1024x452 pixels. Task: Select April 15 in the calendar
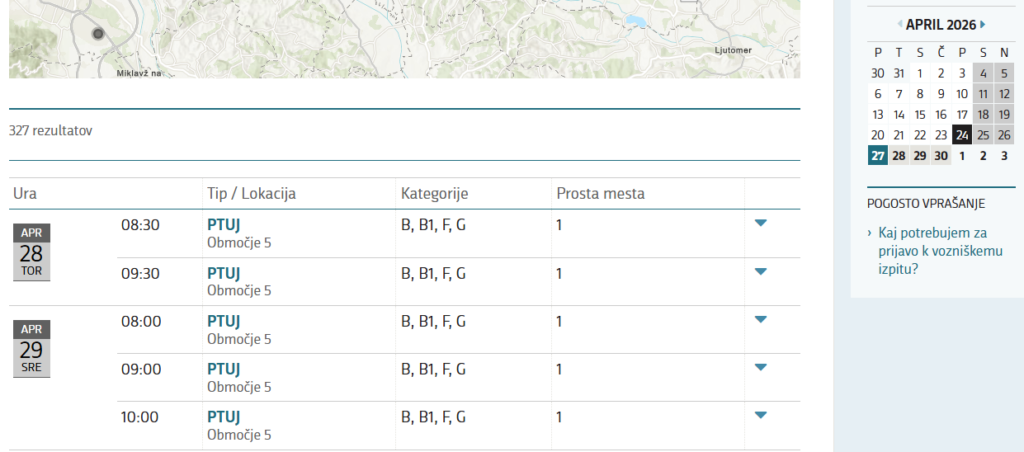pyautogui.click(x=920, y=114)
